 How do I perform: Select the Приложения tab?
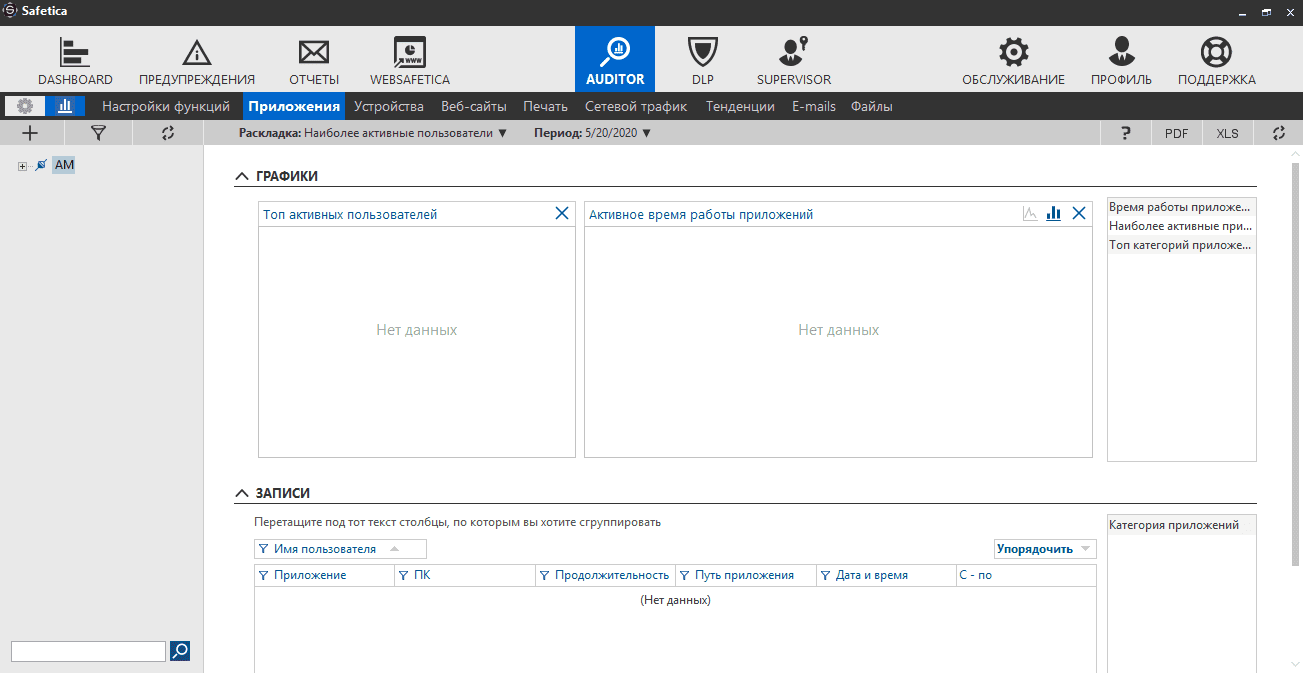295,106
